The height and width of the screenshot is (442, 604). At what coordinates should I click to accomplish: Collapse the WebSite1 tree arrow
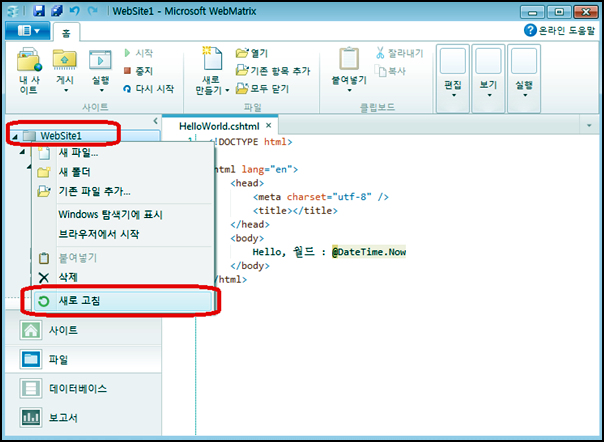[15, 136]
